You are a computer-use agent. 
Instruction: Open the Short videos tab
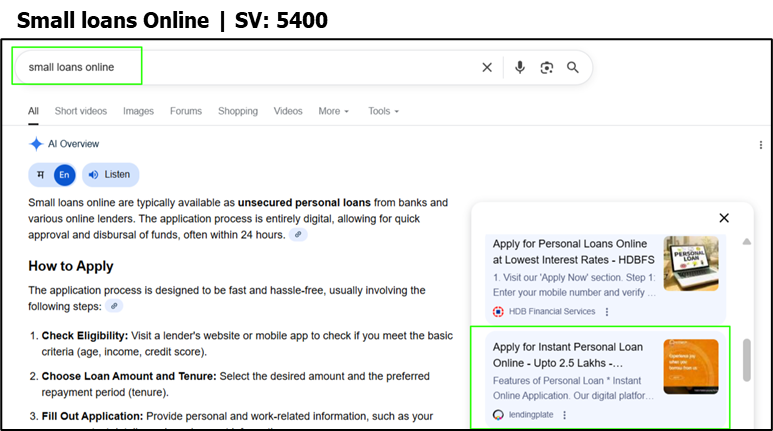[x=81, y=111]
